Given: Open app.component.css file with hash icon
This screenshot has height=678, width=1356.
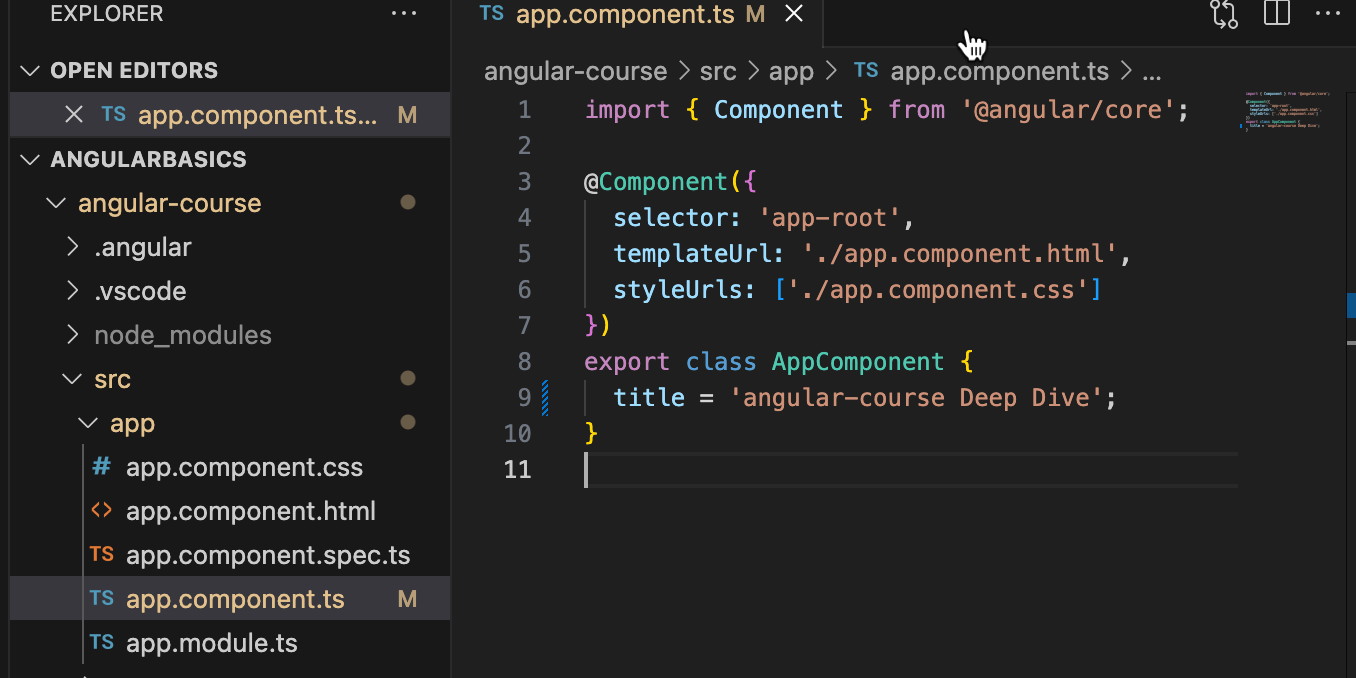Looking at the screenshot, I should pos(244,467).
